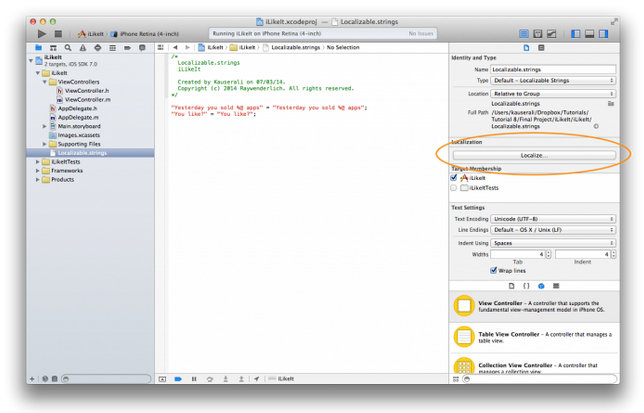Image resolution: width=644 pixels, height=413 pixels.
Task: Toggle the Utilities panel visibility
Action: pyautogui.click(x=603, y=34)
